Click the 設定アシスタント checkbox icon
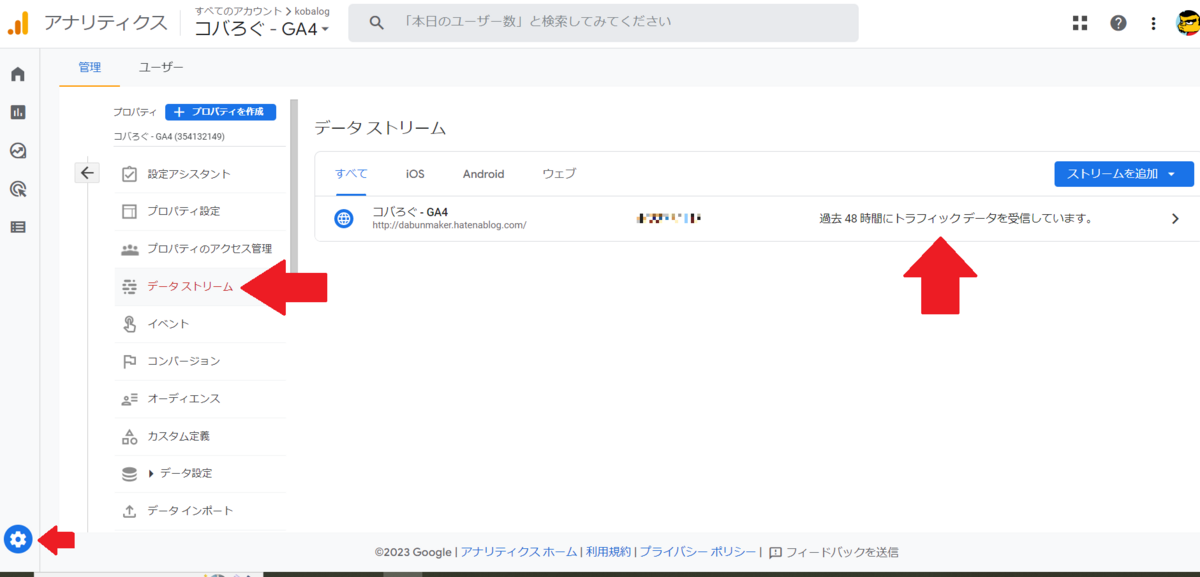The height and width of the screenshot is (577, 1200). pos(129,174)
